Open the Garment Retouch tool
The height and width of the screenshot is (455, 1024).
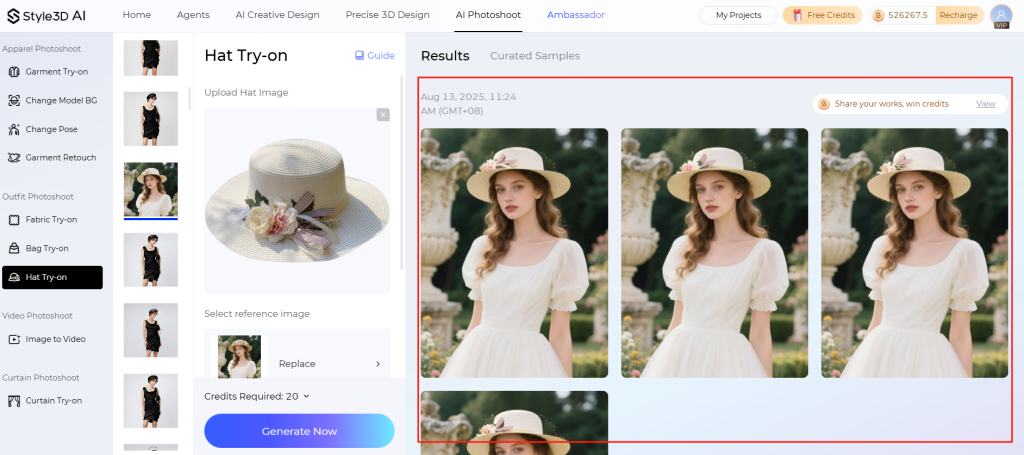click(52, 157)
